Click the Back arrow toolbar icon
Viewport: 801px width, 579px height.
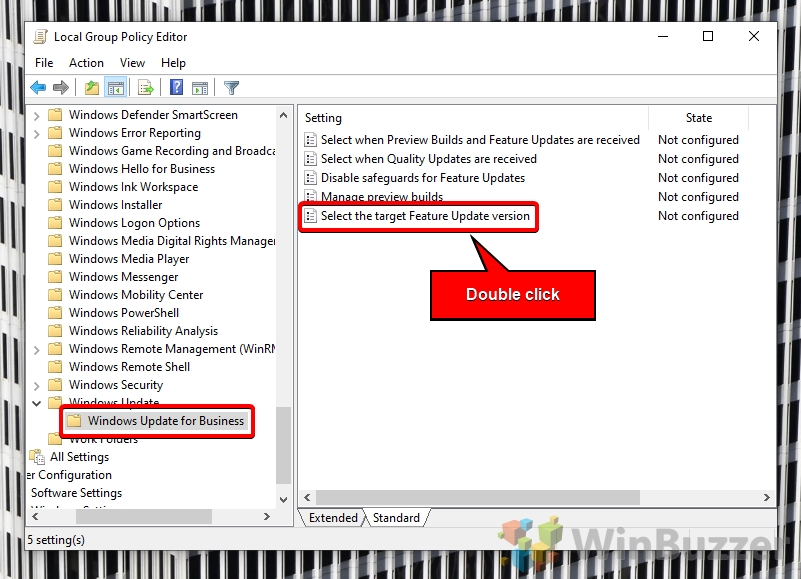pyautogui.click(x=38, y=88)
